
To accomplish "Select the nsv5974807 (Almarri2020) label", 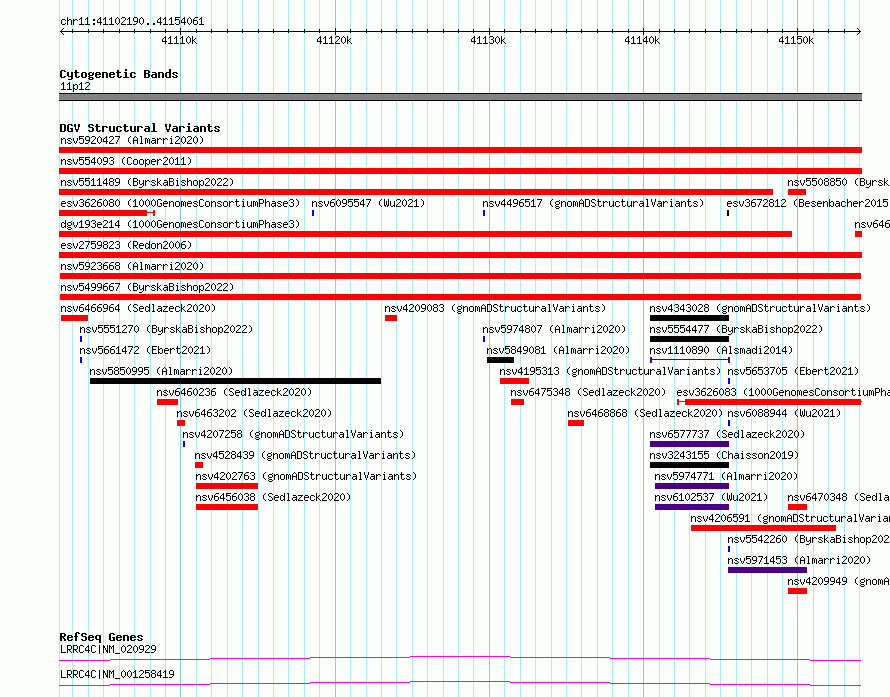I will tap(554, 329).
